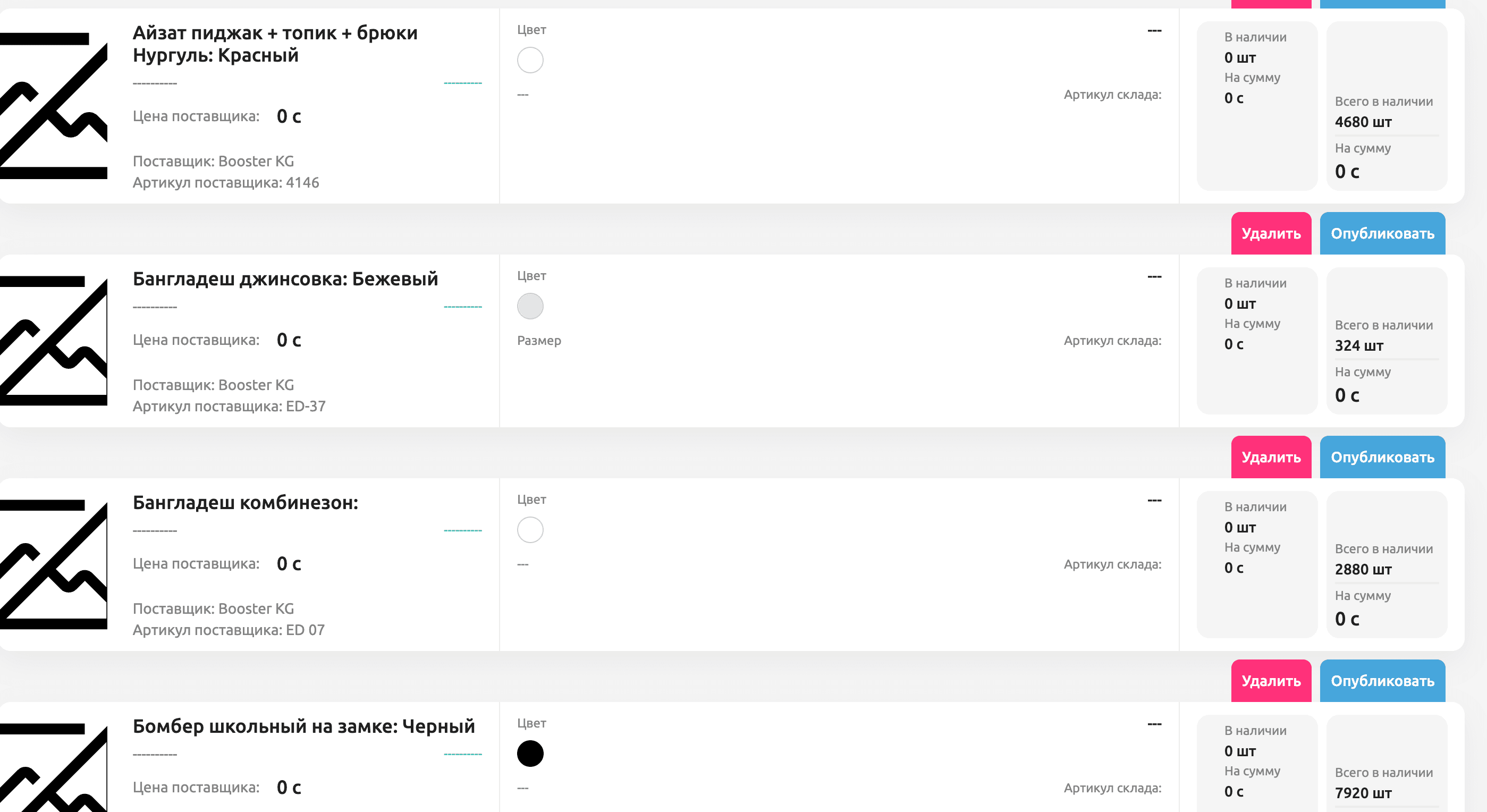Choose the black color circle for Бомбер школьный
The image size is (1487, 812).
[x=530, y=753]
